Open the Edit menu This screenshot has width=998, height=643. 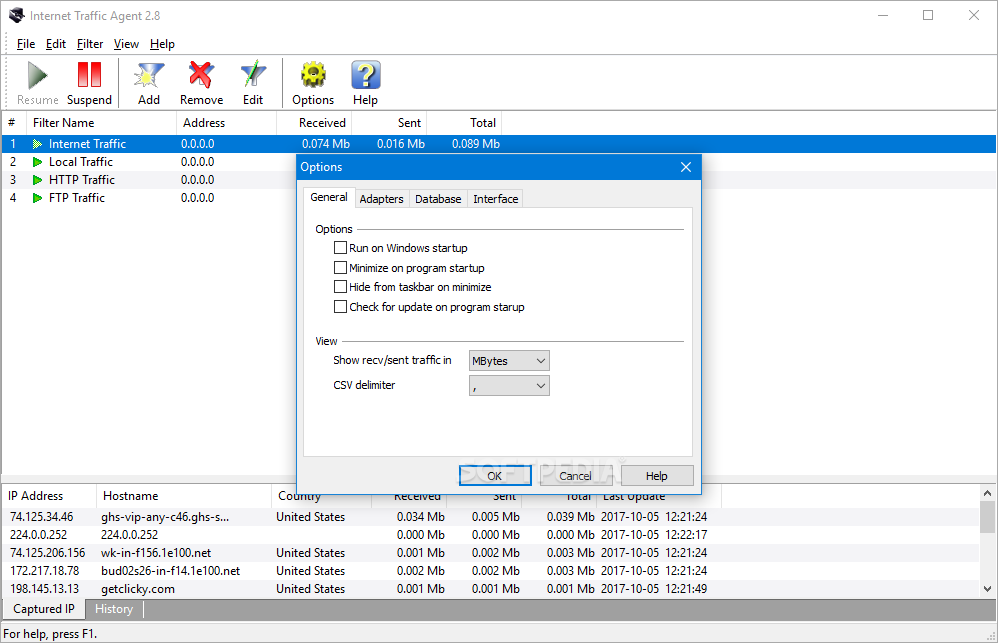pyautogui.click(x=56, y=44)
